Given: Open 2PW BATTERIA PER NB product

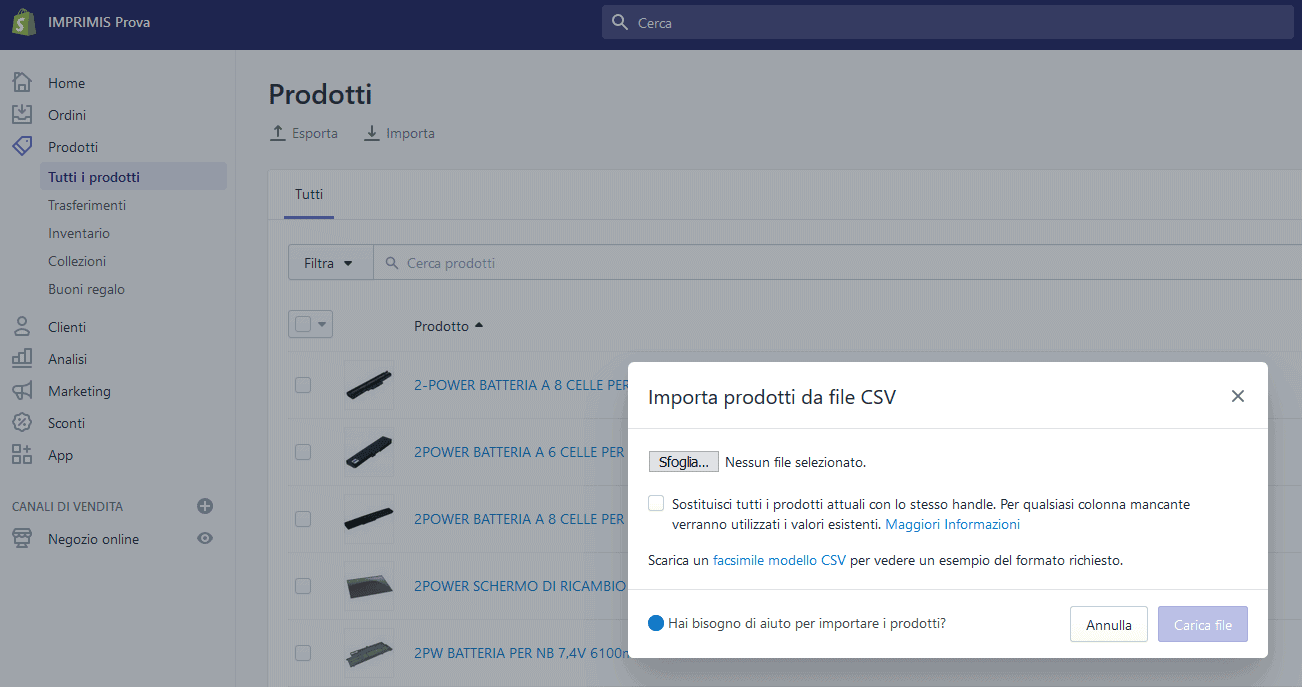Looking at the screenshot, I should (520, 653).
